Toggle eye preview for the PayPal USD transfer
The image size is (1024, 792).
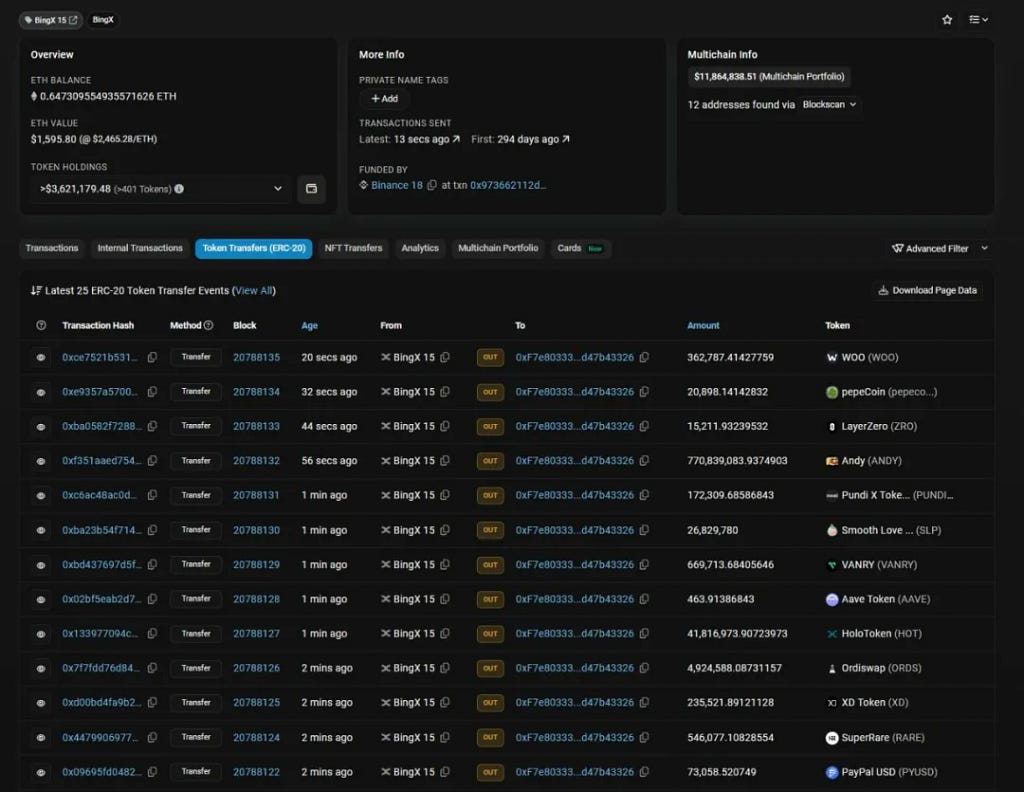point(40,772)
